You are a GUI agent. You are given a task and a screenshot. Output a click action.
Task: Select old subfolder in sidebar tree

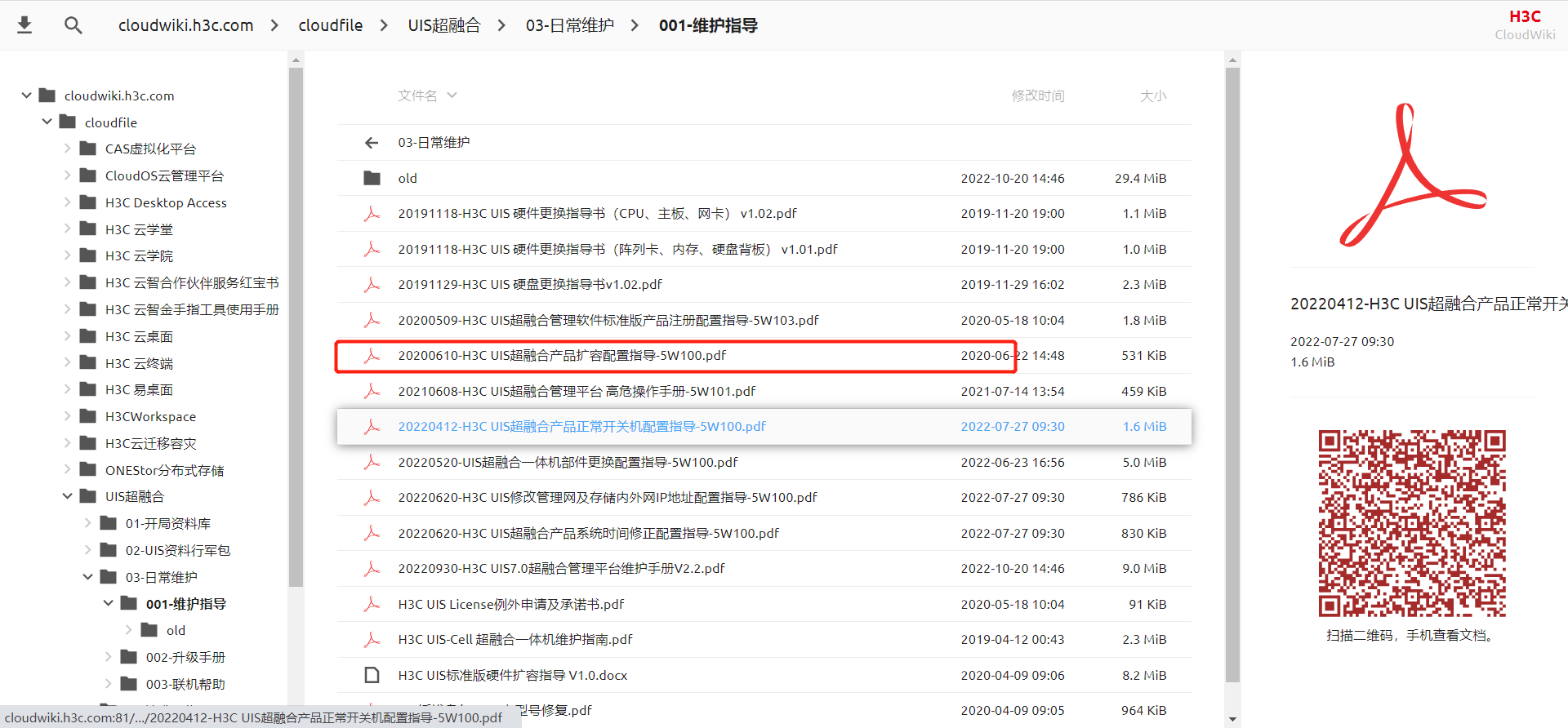(x=176, y=630)
